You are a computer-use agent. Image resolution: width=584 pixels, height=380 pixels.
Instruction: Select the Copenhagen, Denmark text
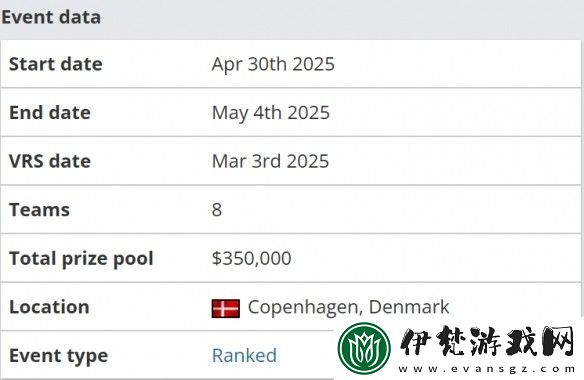click(x=349, y=307)
